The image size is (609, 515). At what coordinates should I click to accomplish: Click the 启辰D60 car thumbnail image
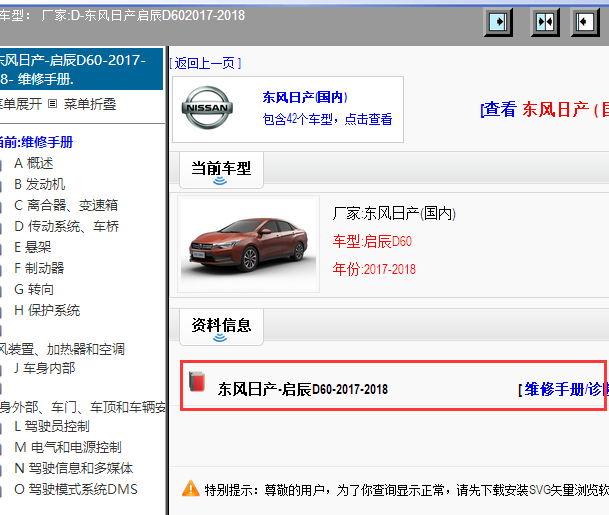coord(249,244)
